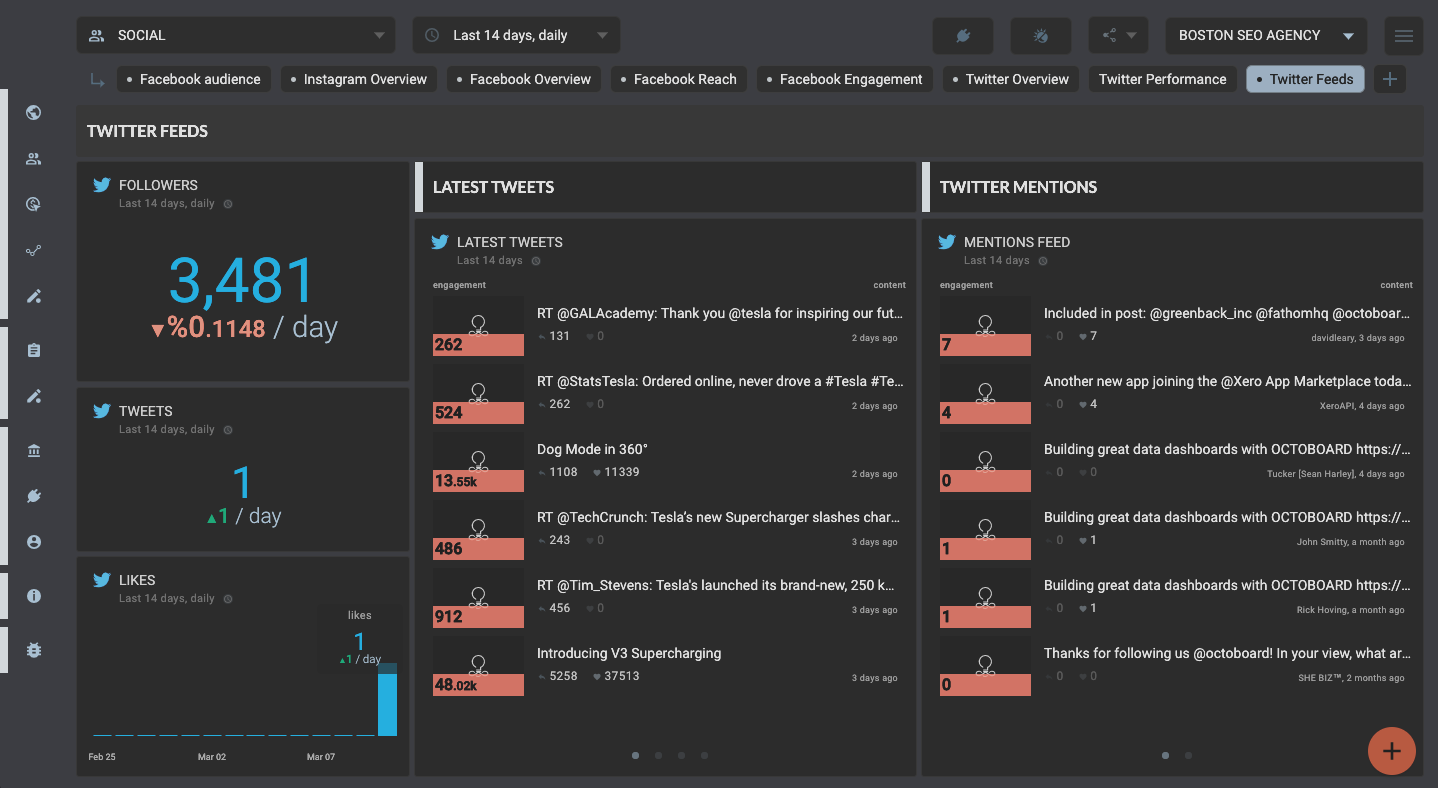Go to fourth page dot of Latest Tweets
The height and width of the screenshot is (788, 1438).
tap(705, 756)
